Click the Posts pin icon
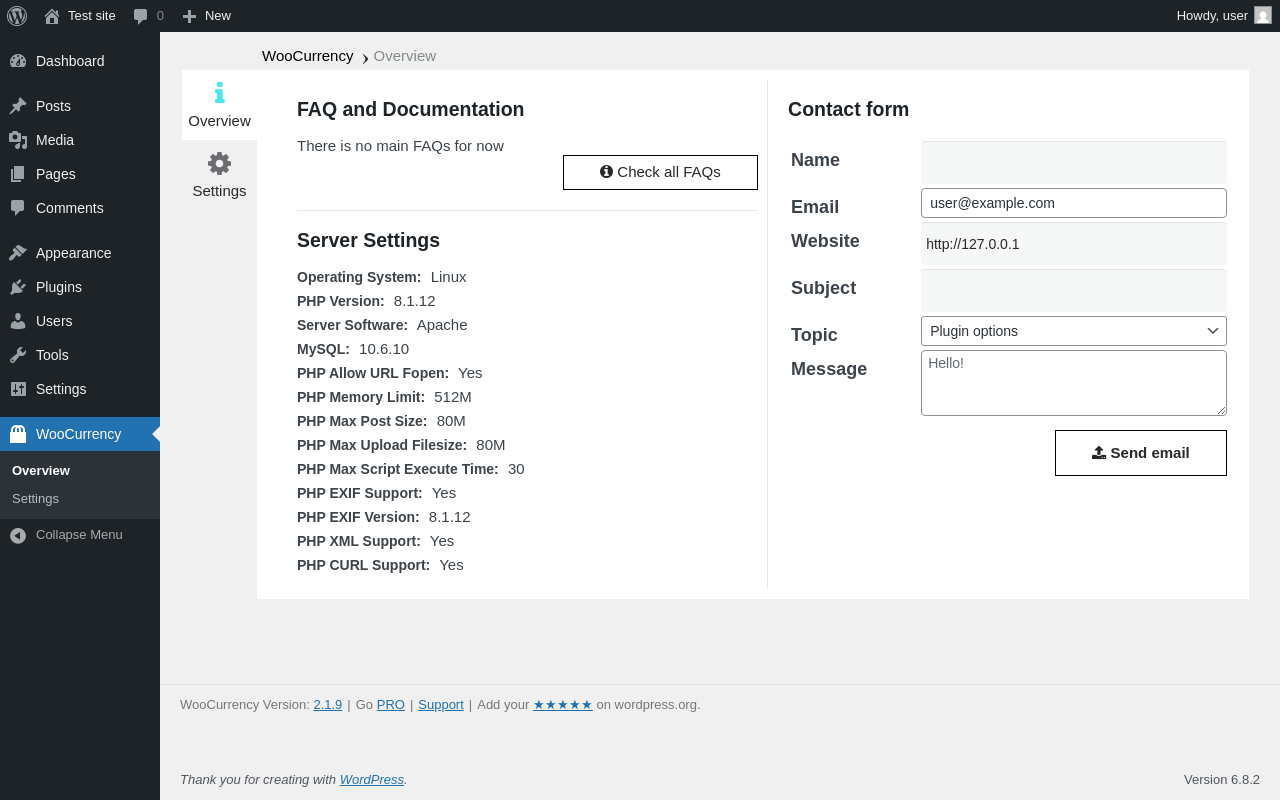1280x800 pixels. tap(18, 106)
